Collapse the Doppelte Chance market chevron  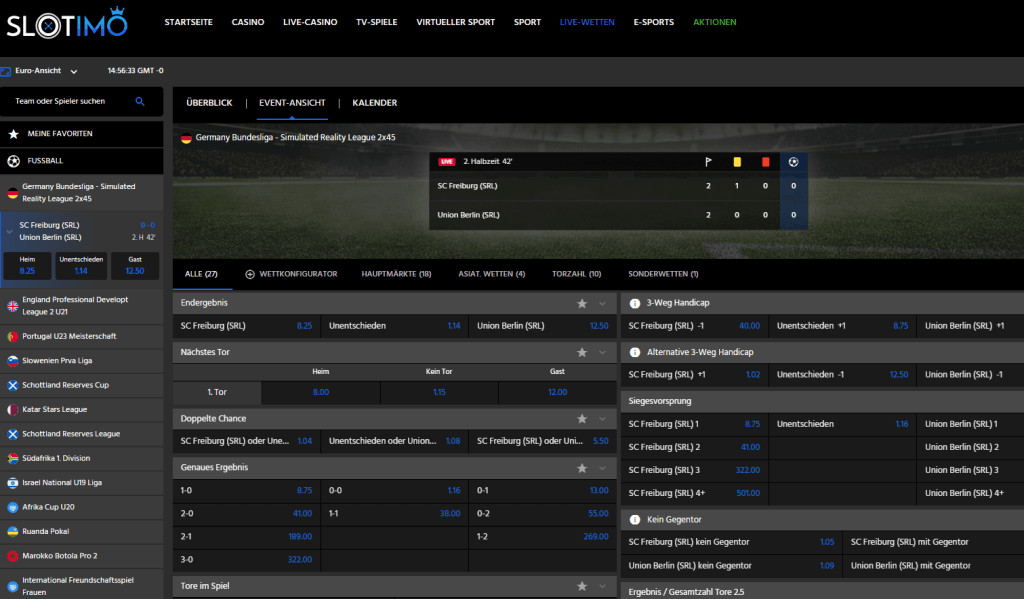click(x=603, y=419)
